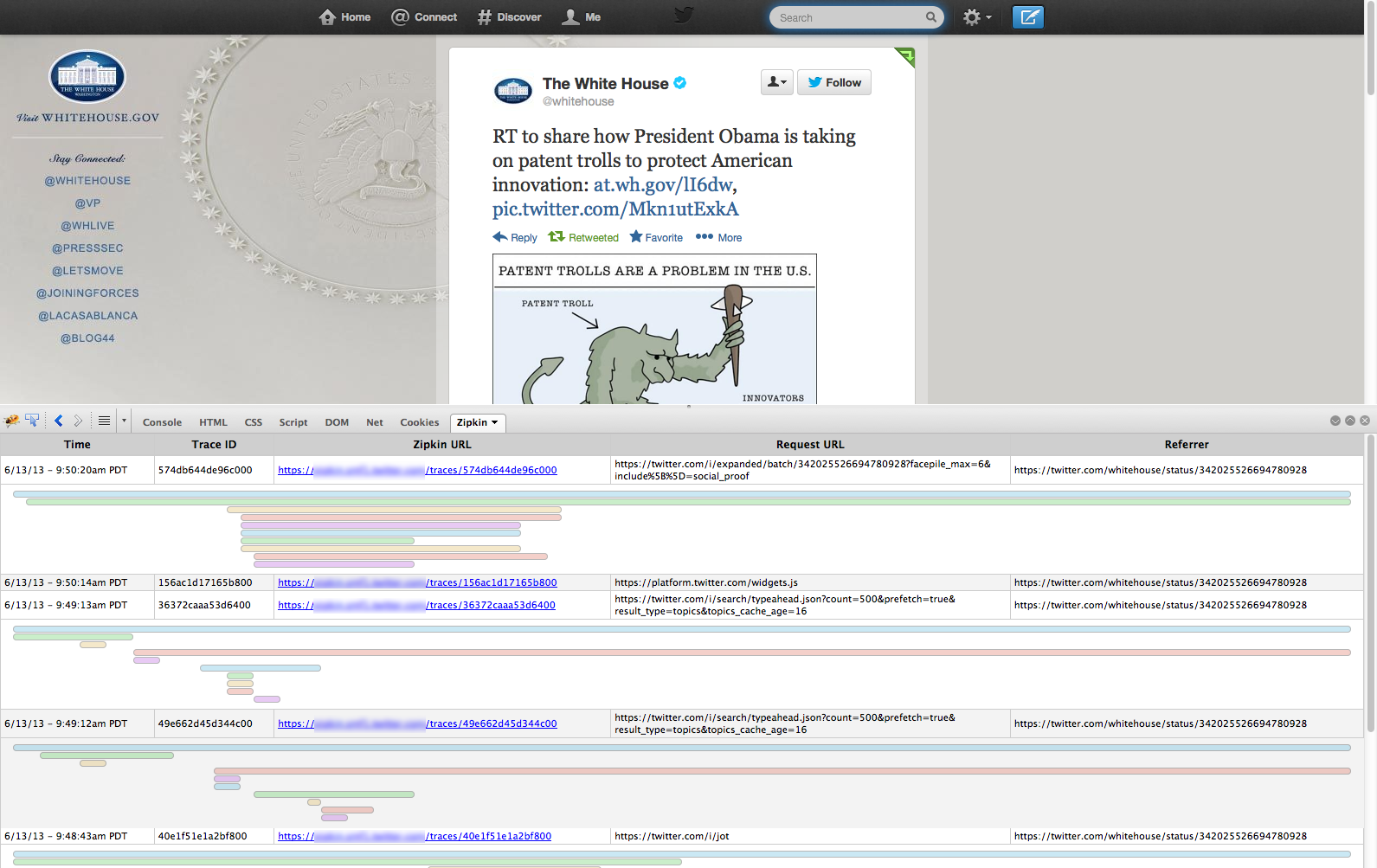Screen dimensions: 1377x868
Task: Visit WHITEHOUSE.GOV from the sidebar
Action: (87, 118)
